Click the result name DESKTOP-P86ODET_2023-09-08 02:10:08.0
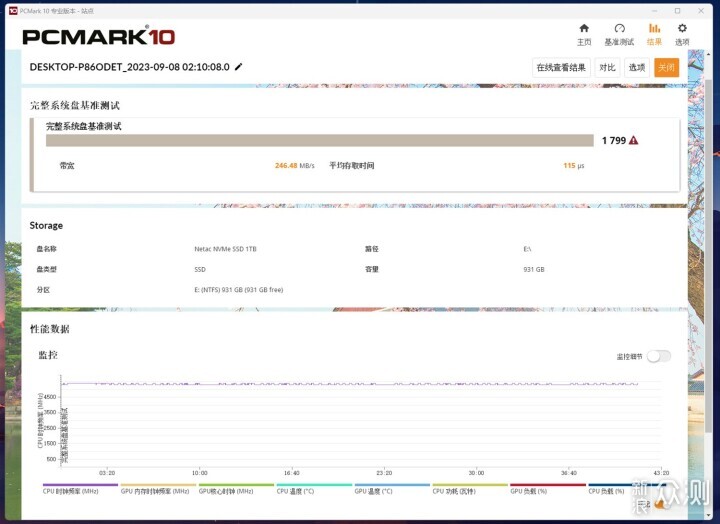 [x=129, y=67]
